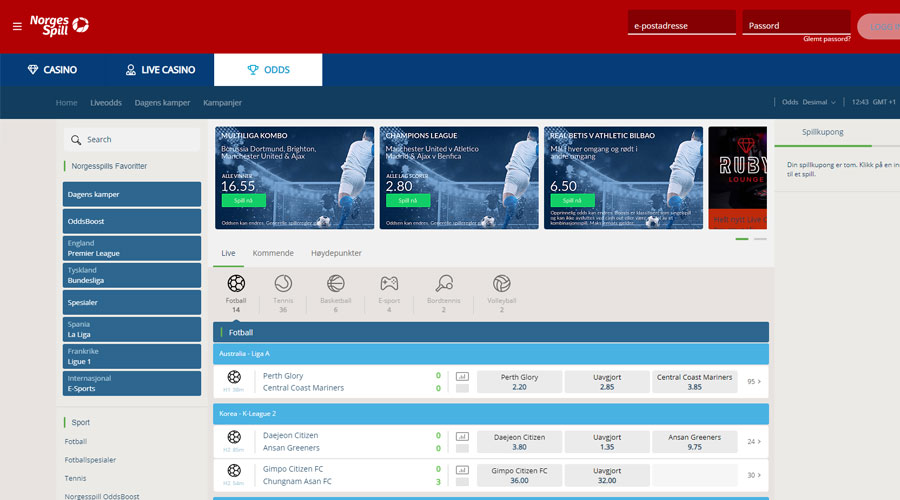Image resolution: width=900 pixels, height=500 pixels.
Task: Click football icon beside Gimpo Citizen FC
Action: pos(234,470)
